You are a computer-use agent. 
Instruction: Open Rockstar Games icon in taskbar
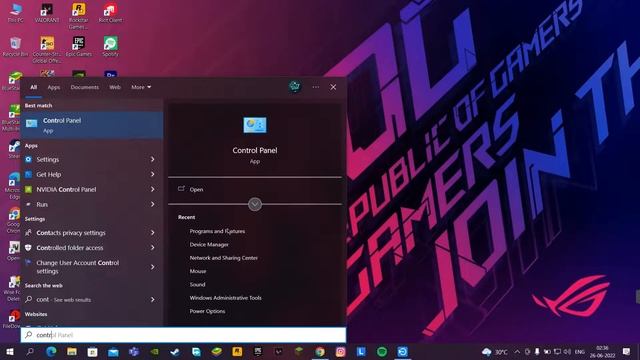pos(237,351)
